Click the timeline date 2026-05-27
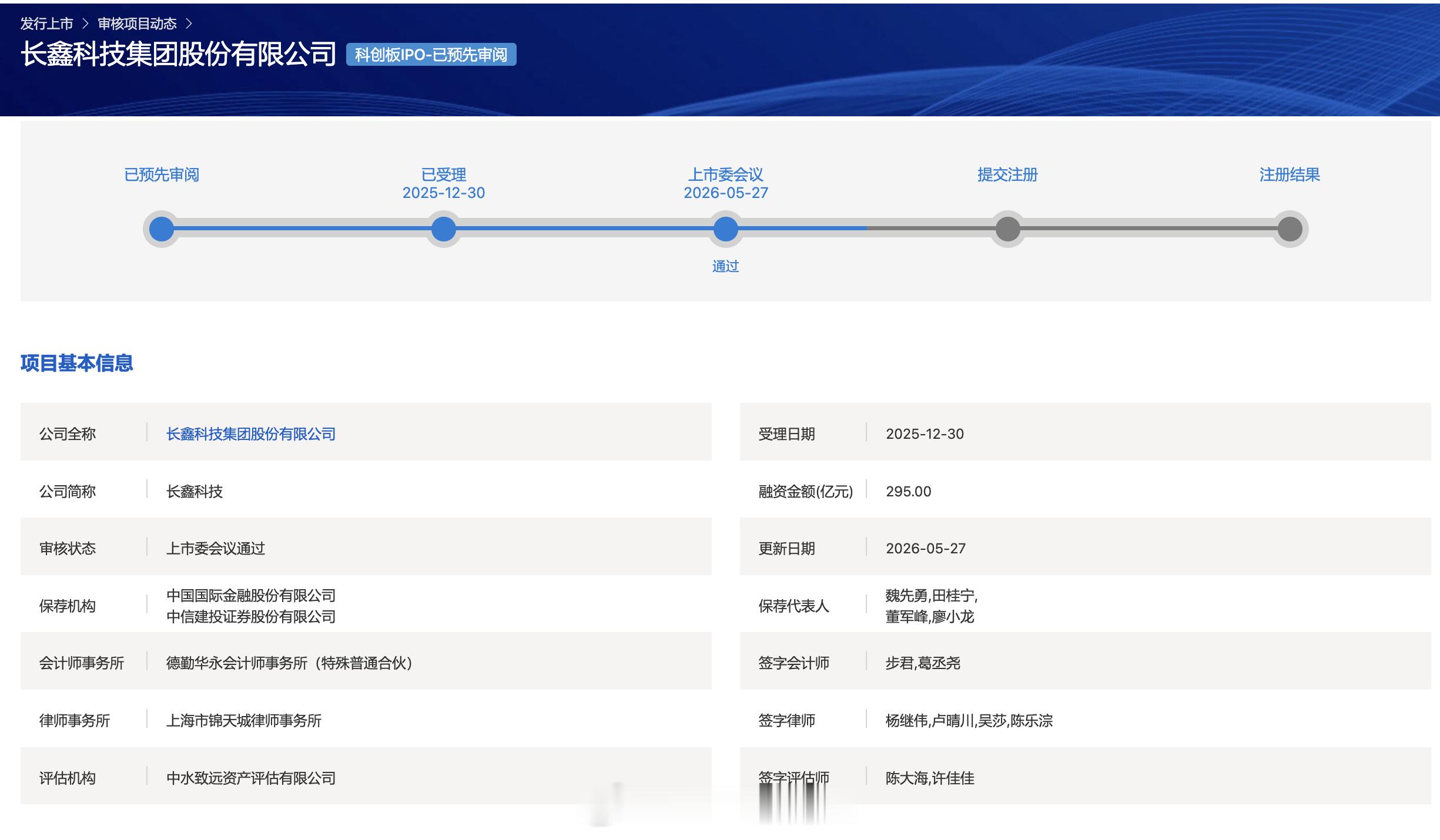The width and height of the screenshot is (1440, 840). click(726, 193)
